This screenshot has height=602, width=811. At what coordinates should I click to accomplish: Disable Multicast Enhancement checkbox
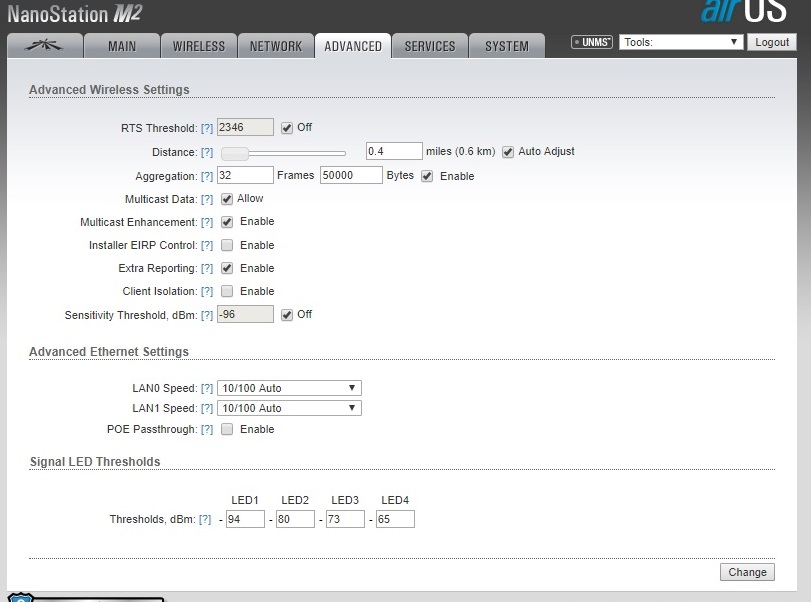coord(227,222)
